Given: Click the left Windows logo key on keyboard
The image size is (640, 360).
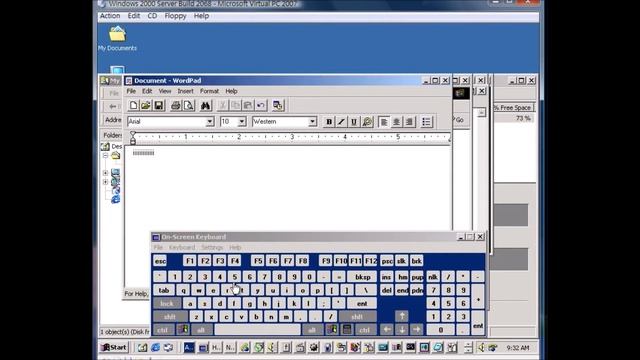Looking at the screenshot, I should 182,329.
